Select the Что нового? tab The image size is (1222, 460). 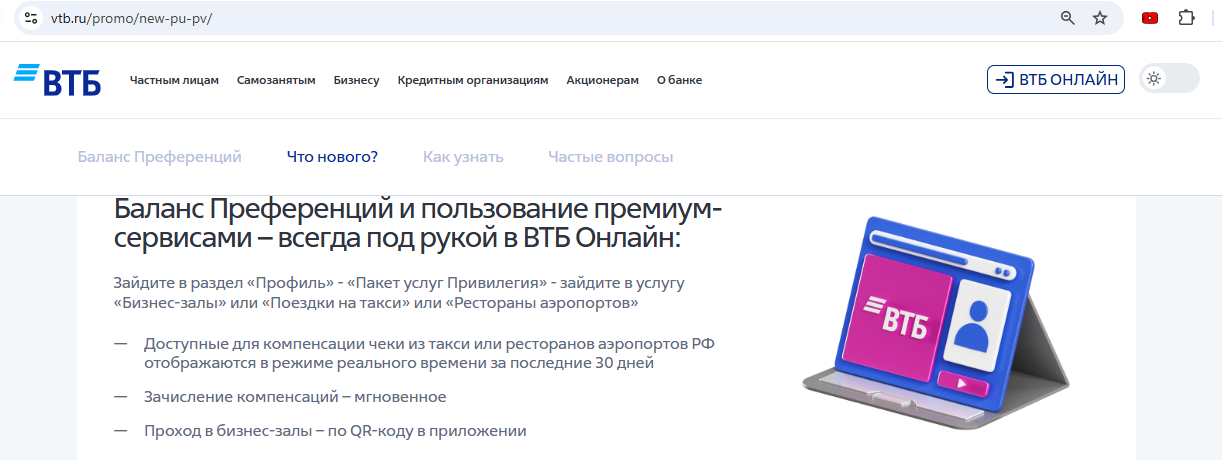(x=332, y=157)
